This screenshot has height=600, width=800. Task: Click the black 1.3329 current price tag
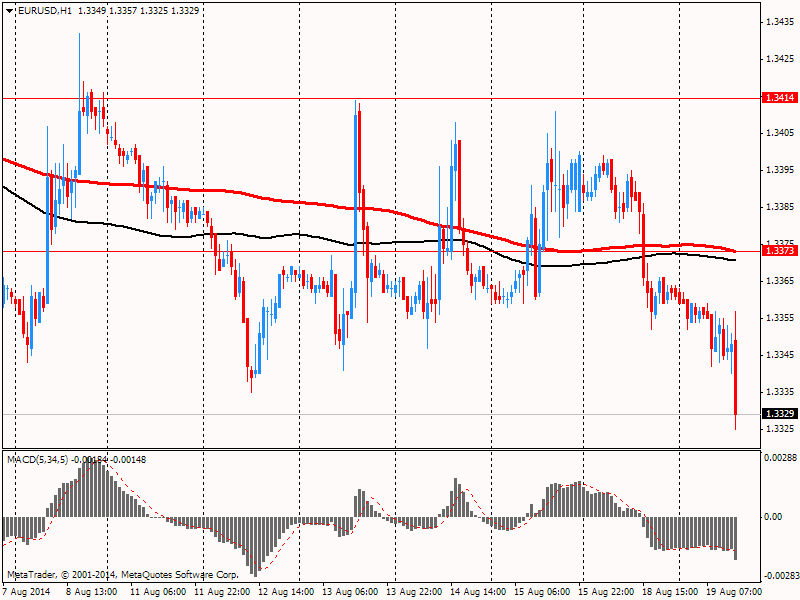(x=780, y=413)
